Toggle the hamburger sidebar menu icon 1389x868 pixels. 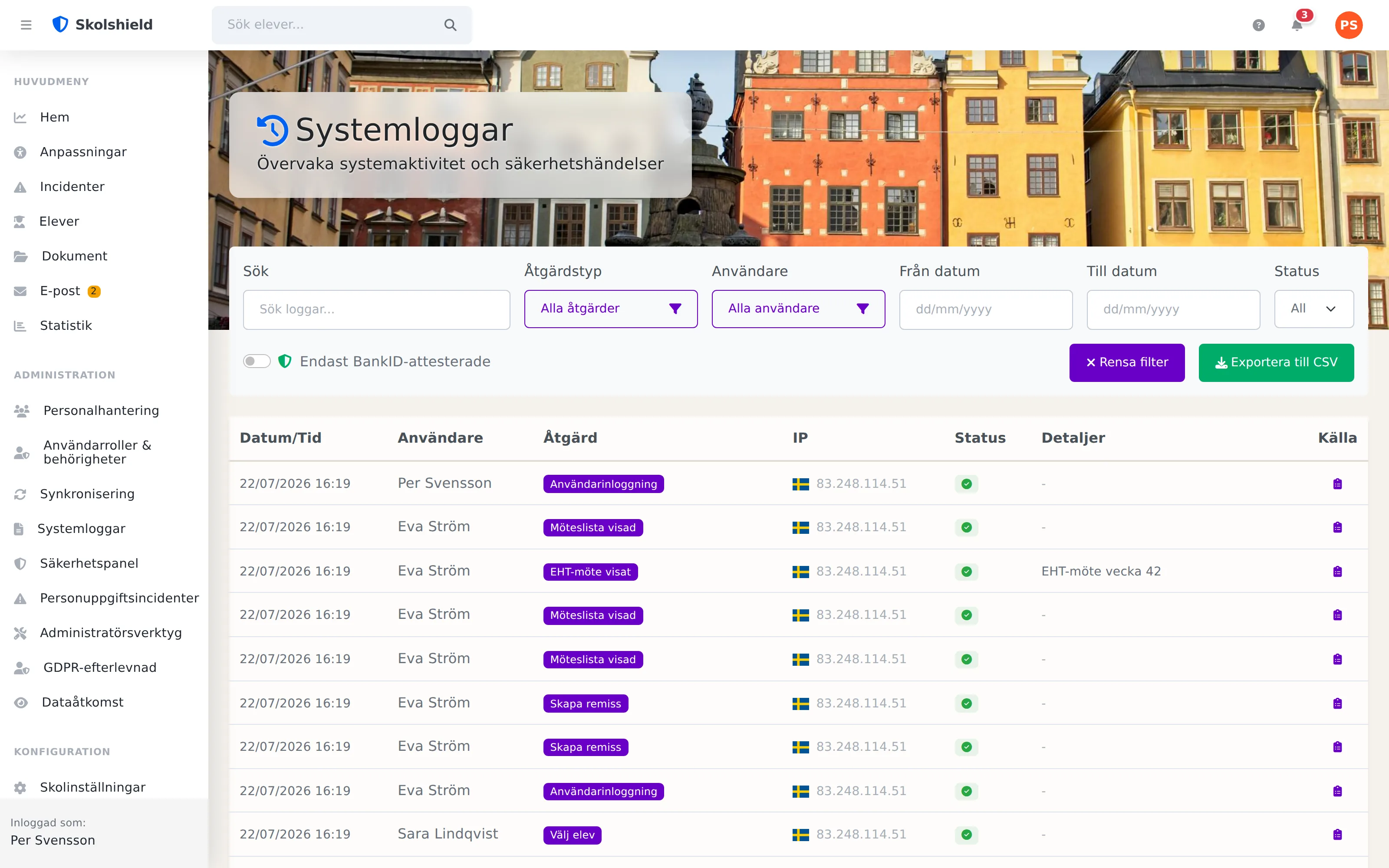(26, 25)
